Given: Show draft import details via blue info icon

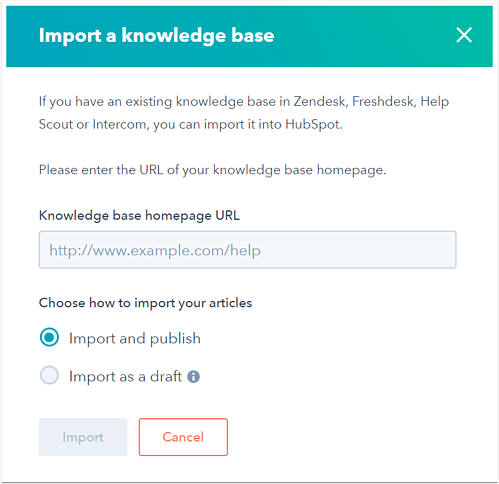Looking at the screenshot, I should point(193,377).
